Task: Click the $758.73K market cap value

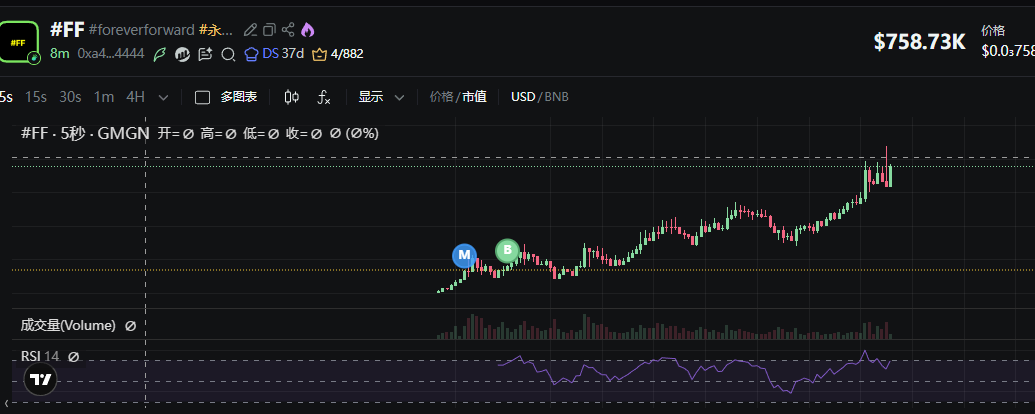Action: click(x=919, y=42)
